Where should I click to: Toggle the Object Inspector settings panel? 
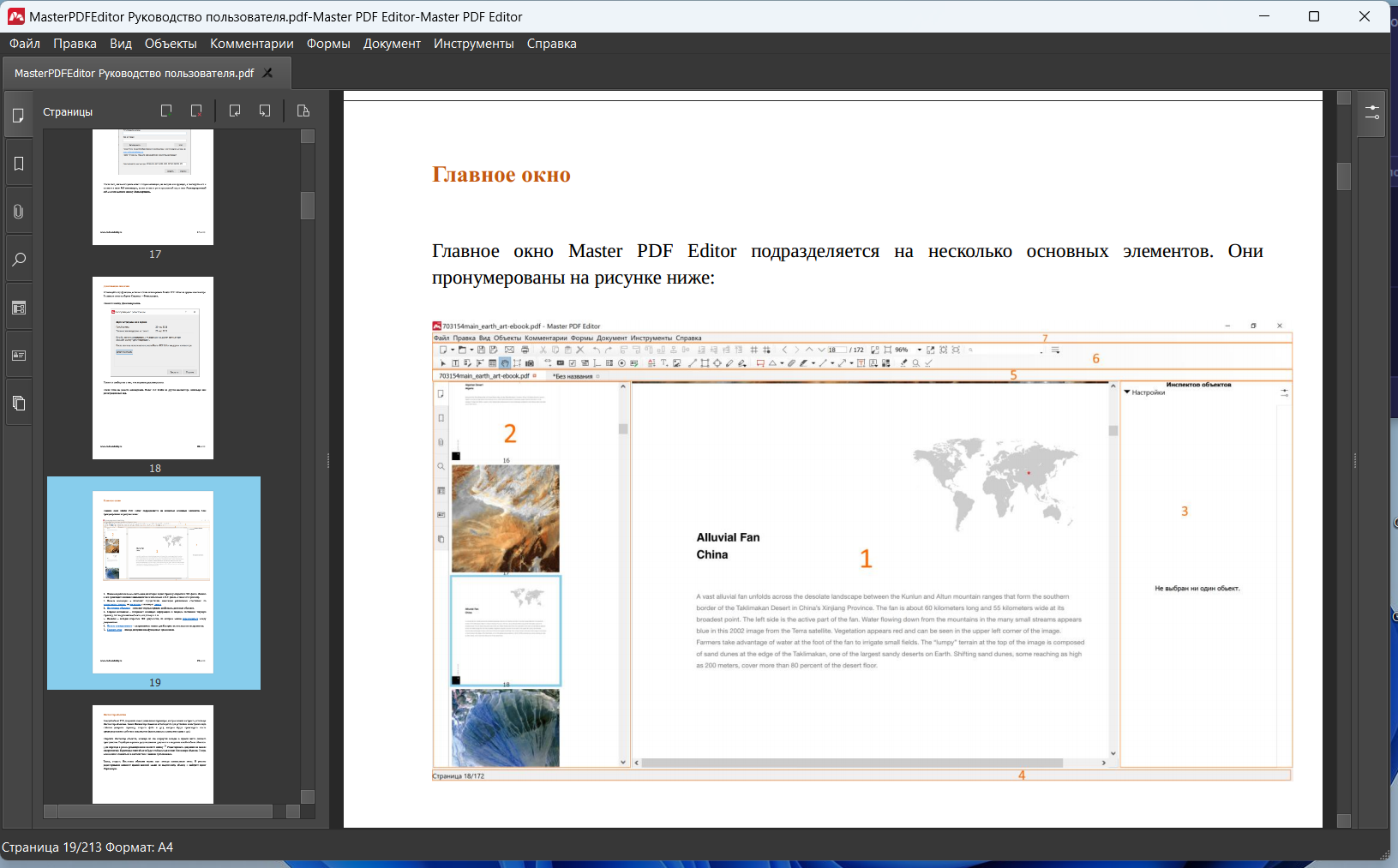1372,112
